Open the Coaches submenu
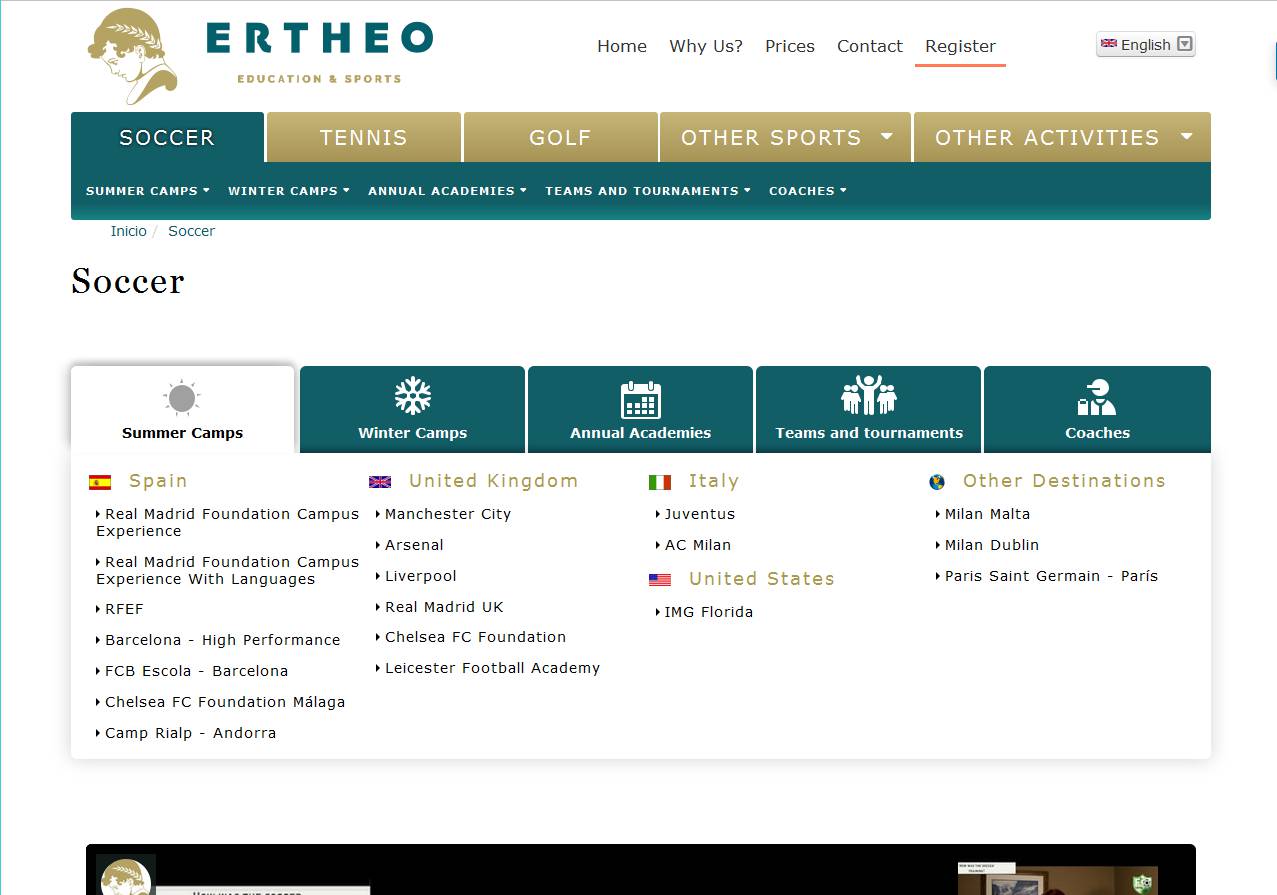Screen dimensions: 1277x895 808,191
